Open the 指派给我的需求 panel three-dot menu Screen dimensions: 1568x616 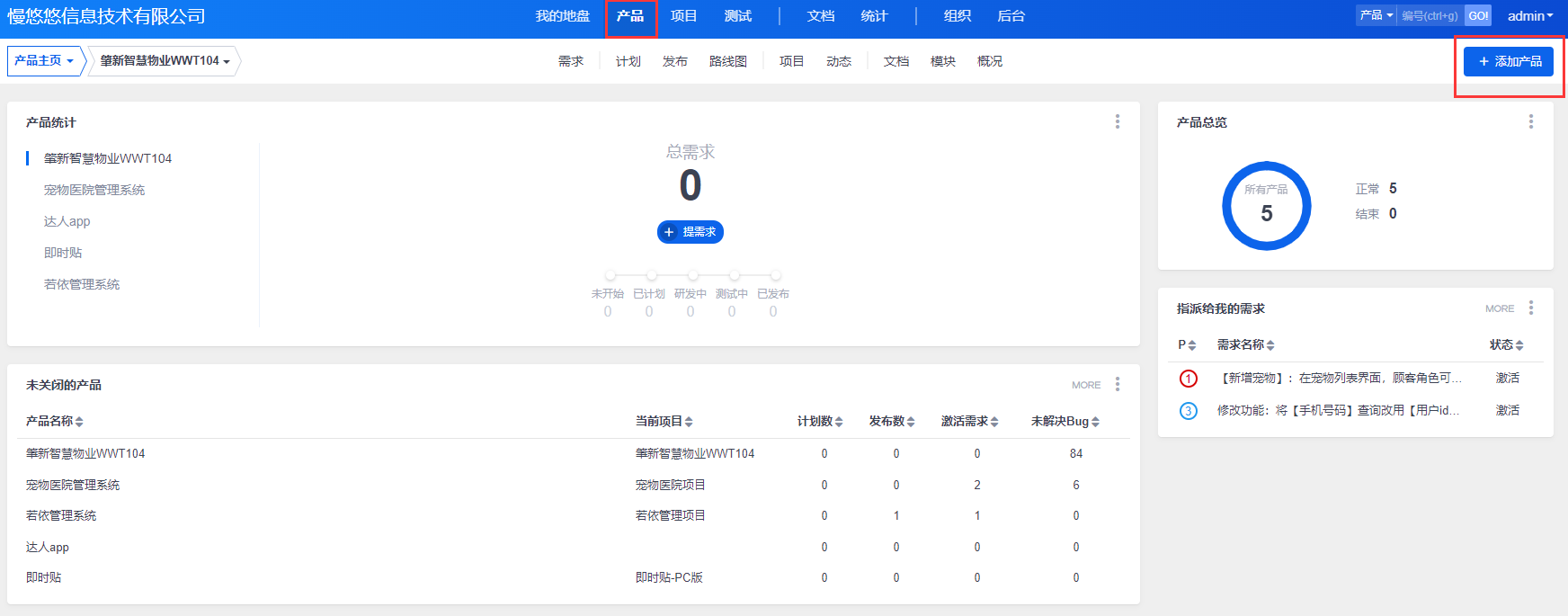pos(1530,308)
